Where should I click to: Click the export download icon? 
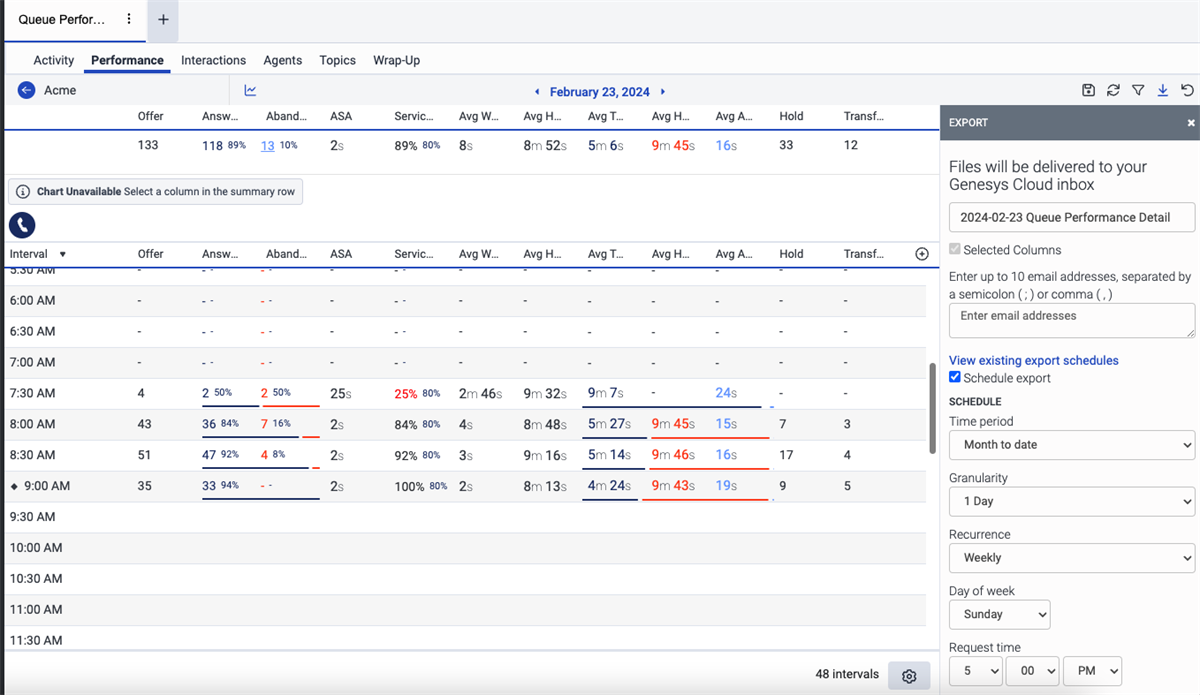1162,90
